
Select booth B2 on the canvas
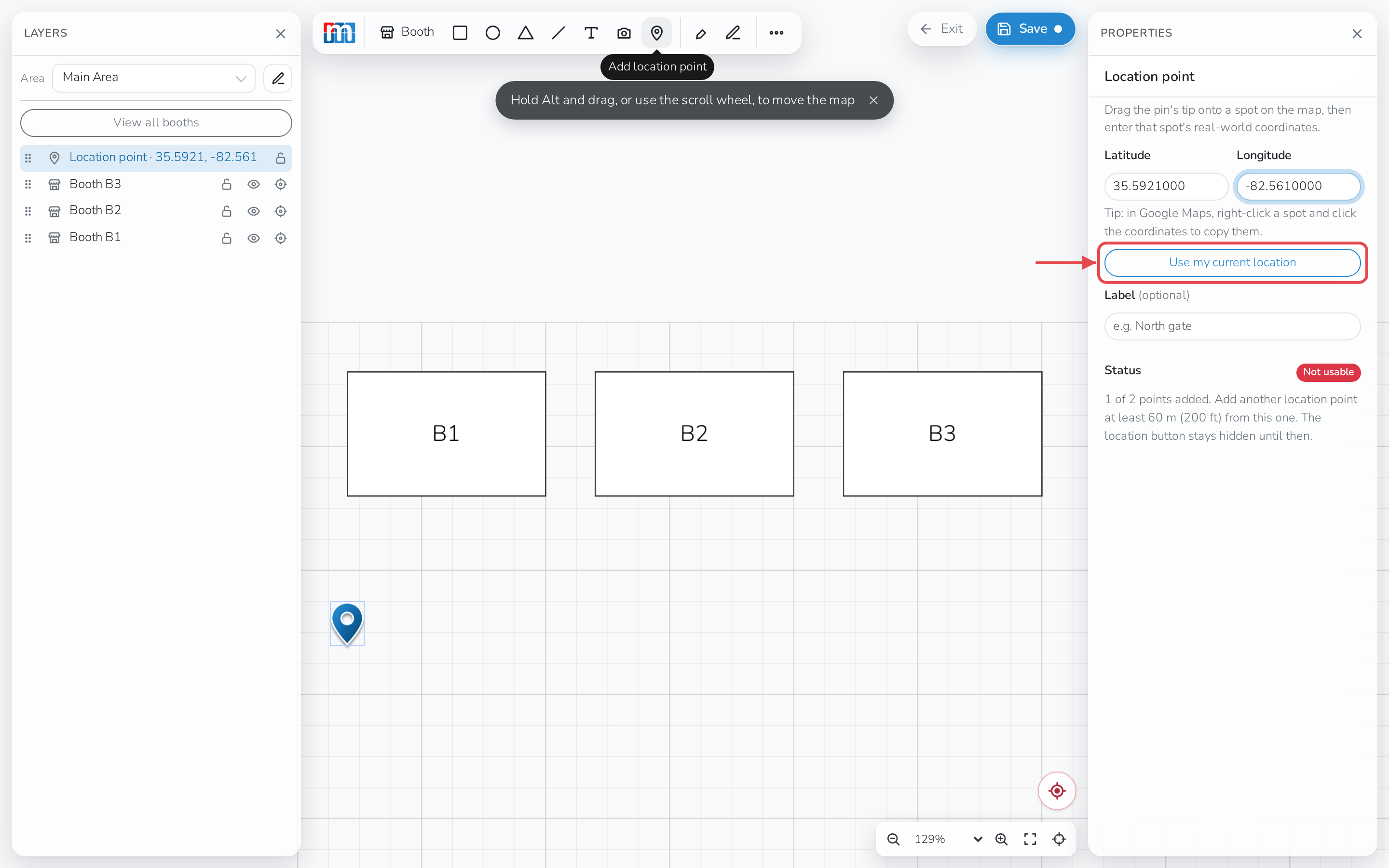tap(694, 434)
